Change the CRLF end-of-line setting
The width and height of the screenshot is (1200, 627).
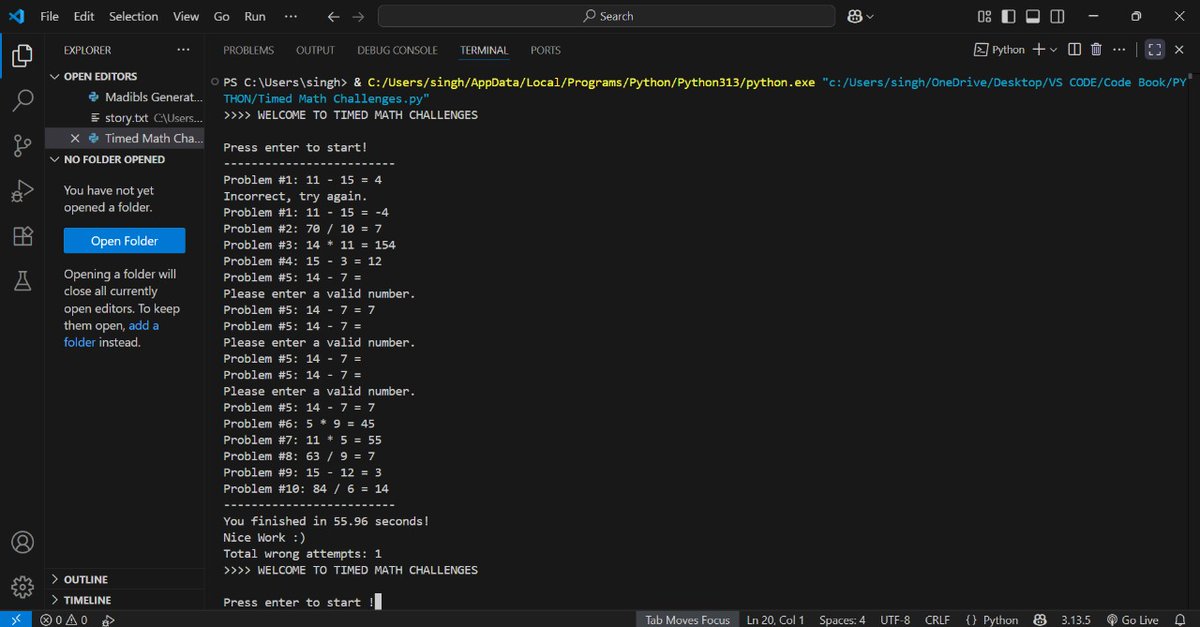tap(937, 620)
